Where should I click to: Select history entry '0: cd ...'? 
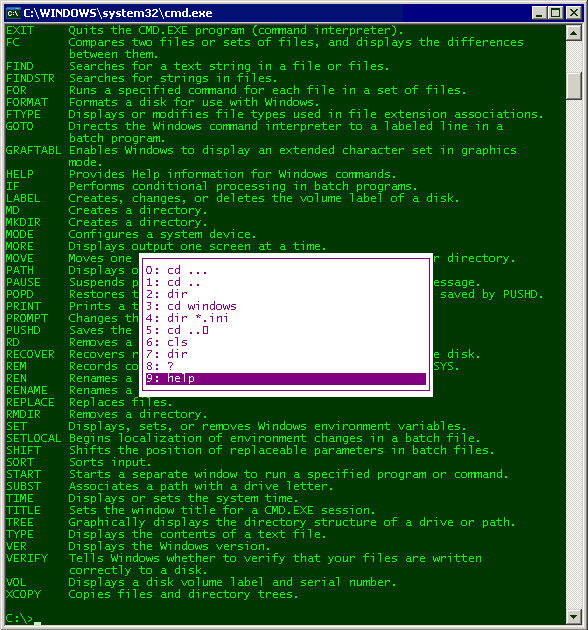coord(286,270)
